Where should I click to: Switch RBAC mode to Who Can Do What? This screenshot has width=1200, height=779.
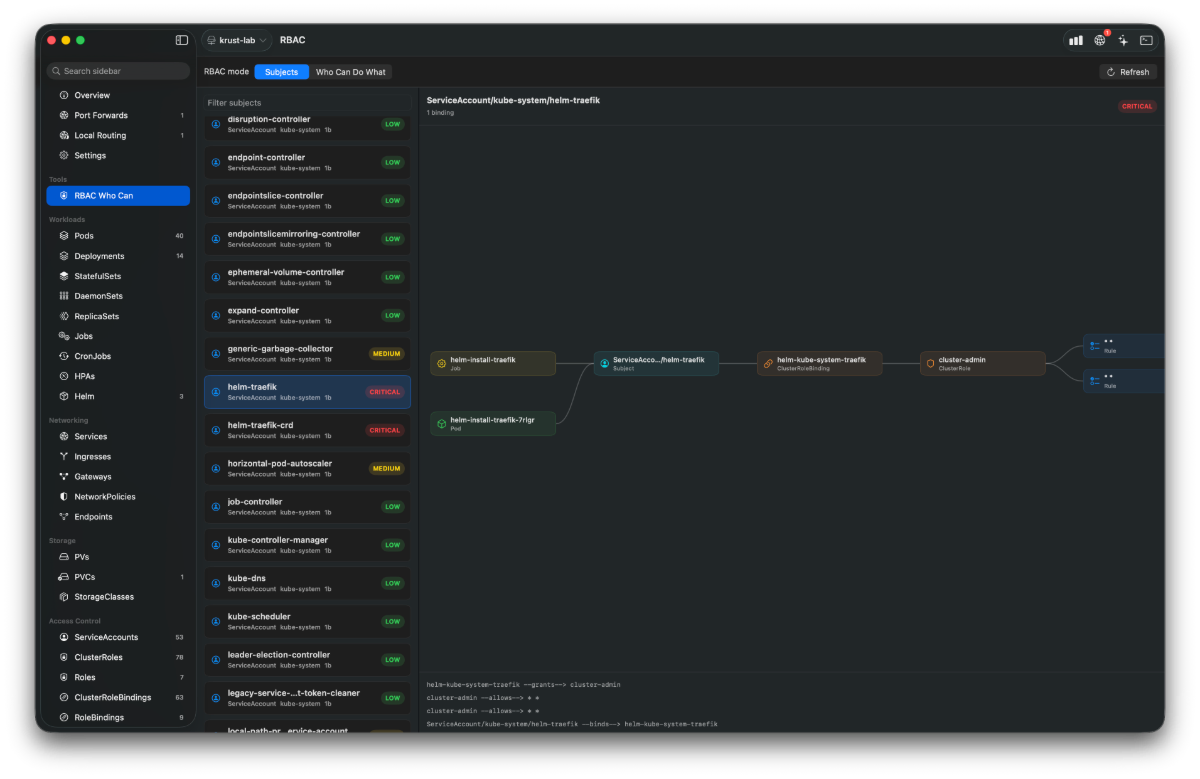[x=351, y=72]
